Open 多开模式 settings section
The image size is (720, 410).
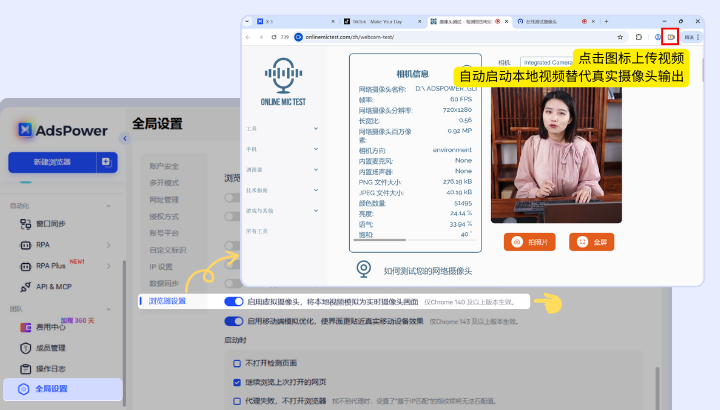tap(164, 183)
